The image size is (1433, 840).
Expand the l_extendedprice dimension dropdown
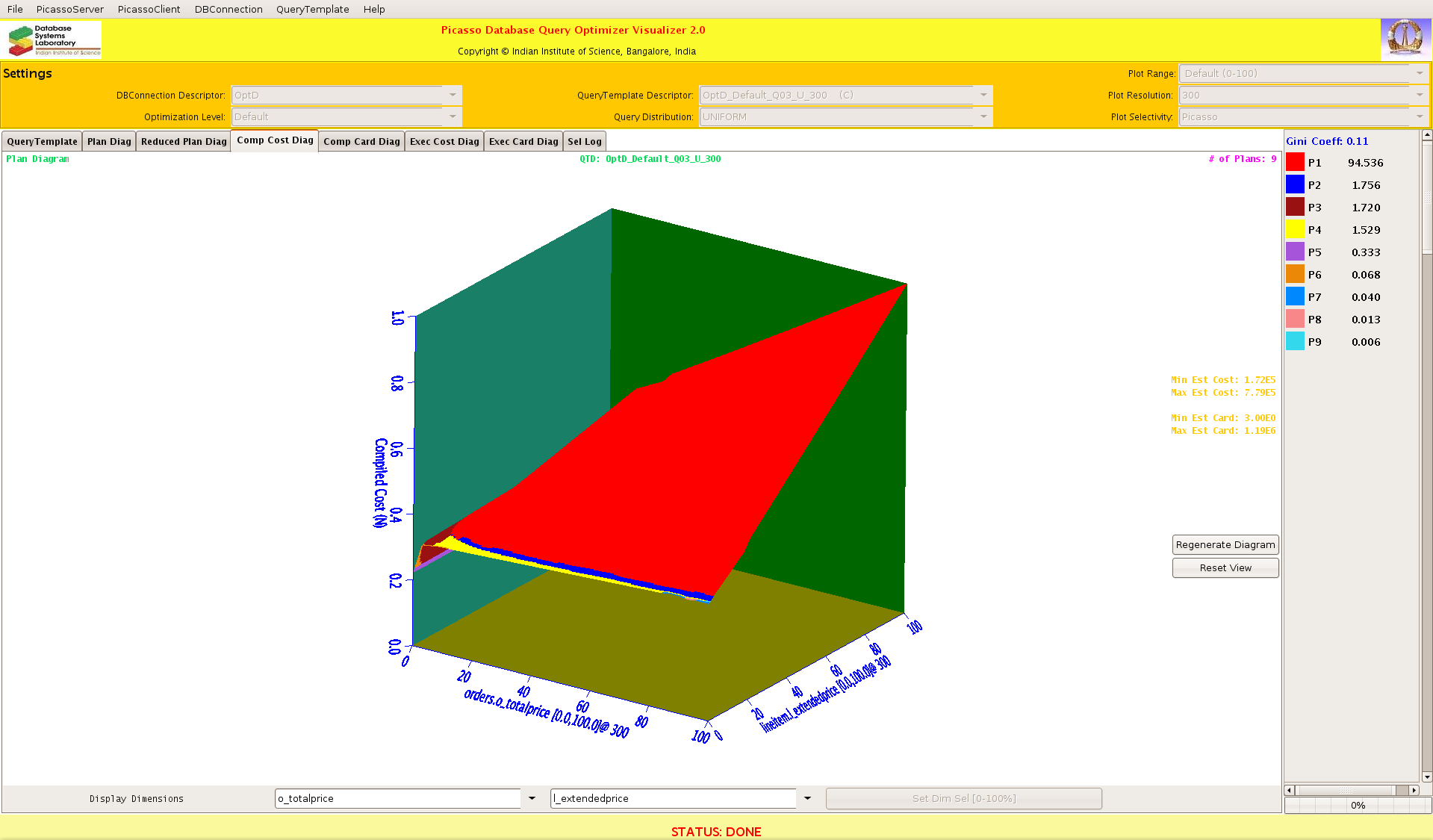807,798
